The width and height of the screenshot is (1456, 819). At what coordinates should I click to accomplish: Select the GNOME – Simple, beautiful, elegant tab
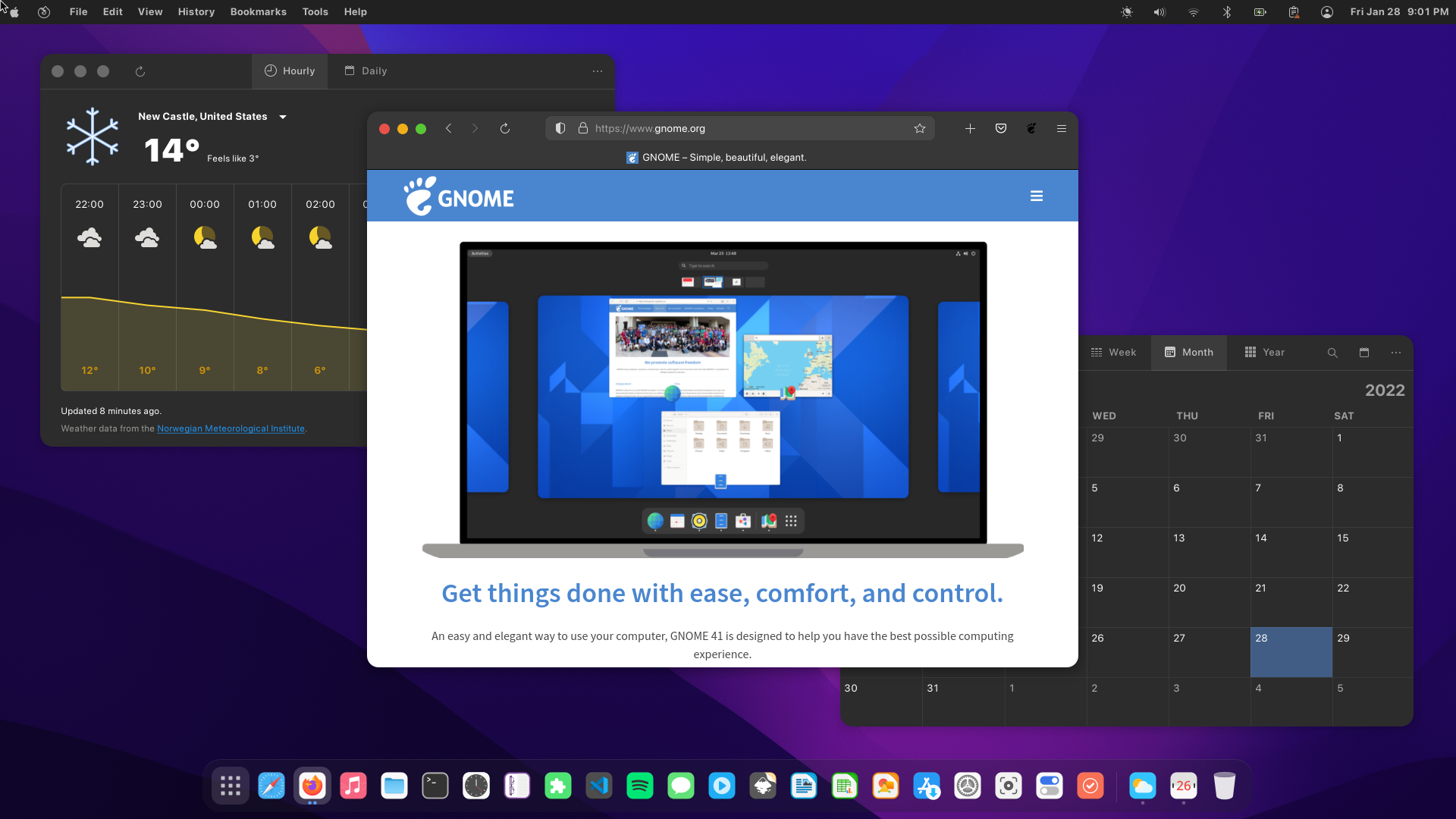tap(717, 158)
